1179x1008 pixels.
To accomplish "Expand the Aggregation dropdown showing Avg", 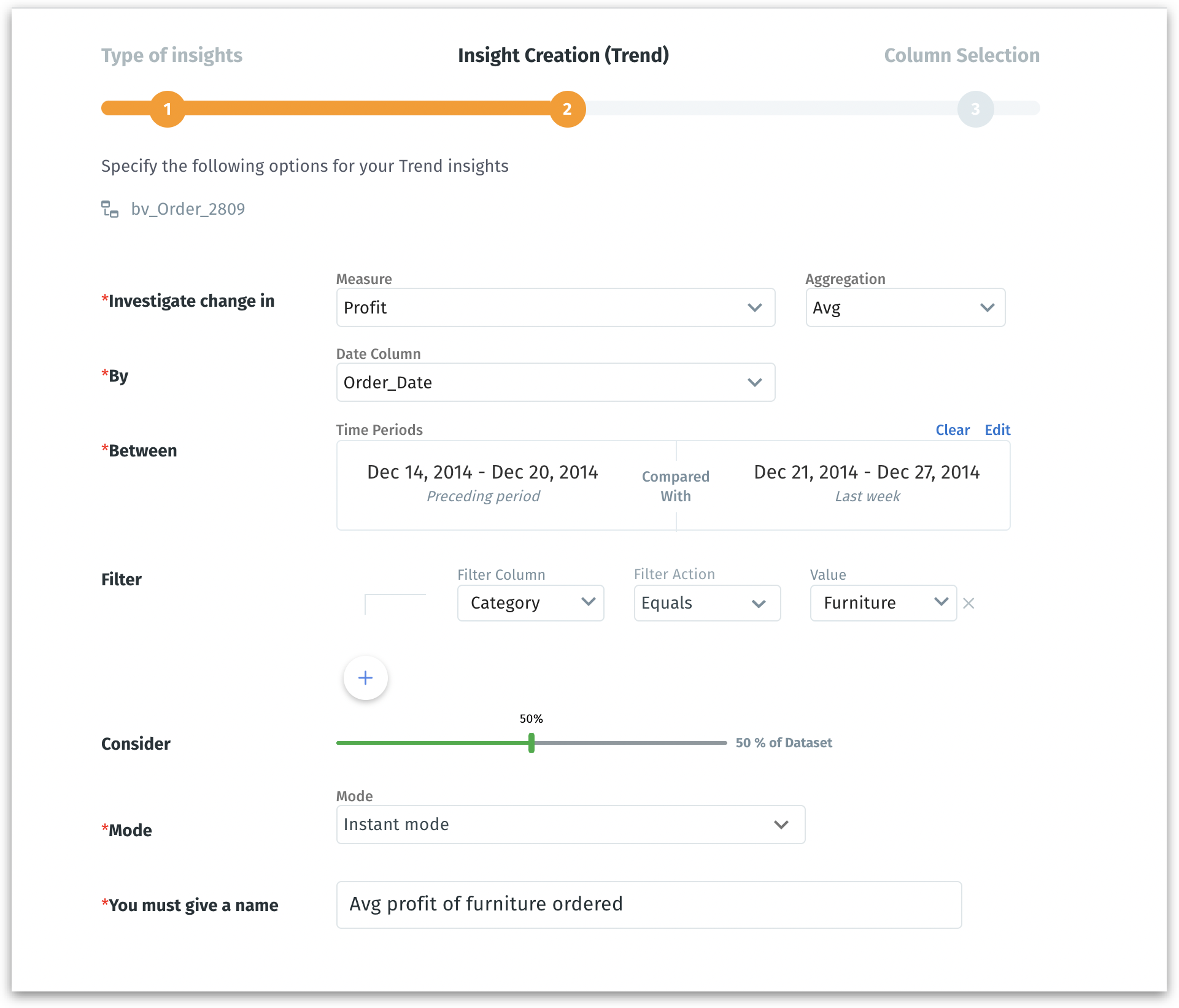I will 905,307.
